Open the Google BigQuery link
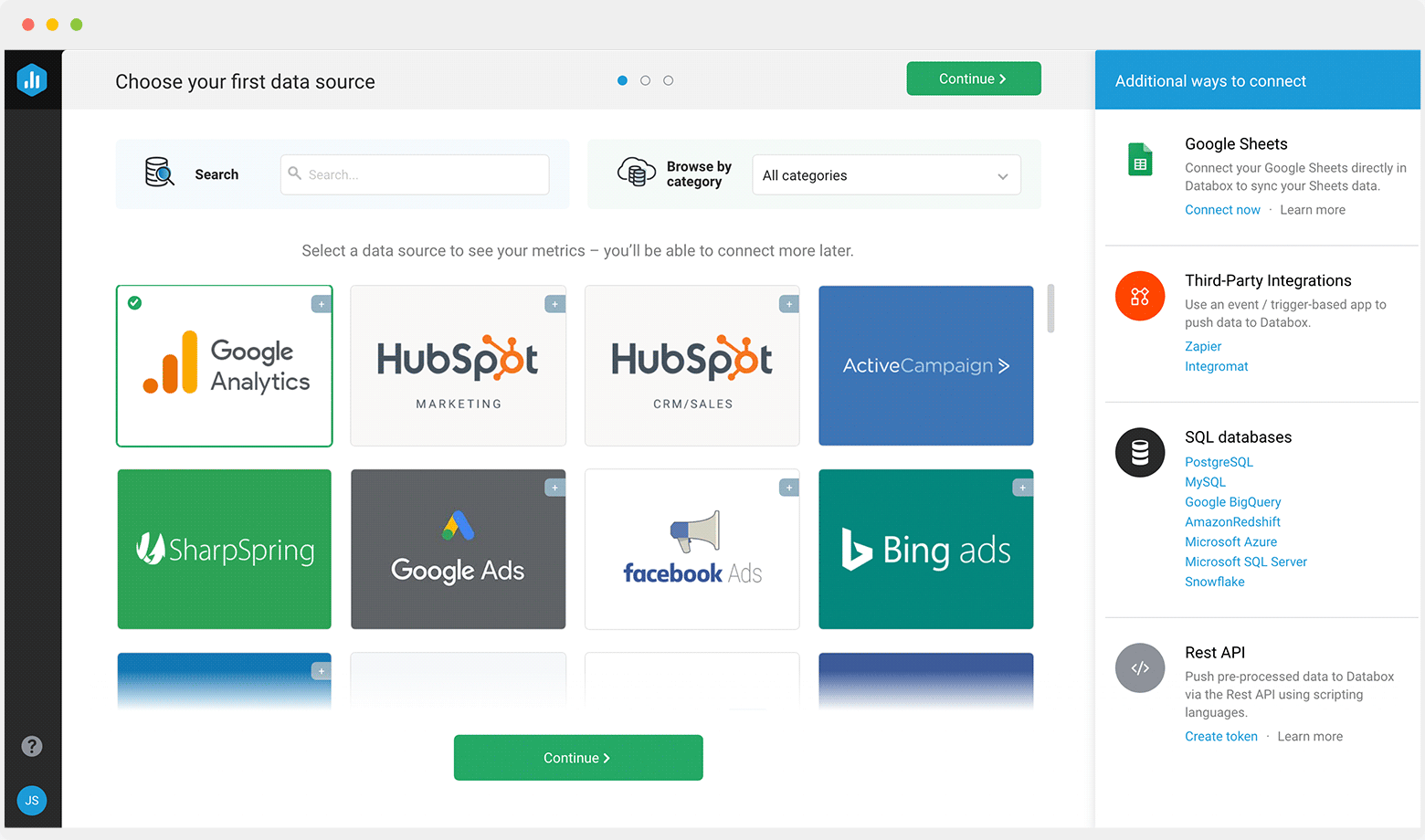Screen dimensions: 1425x840 coord(1233,502)
